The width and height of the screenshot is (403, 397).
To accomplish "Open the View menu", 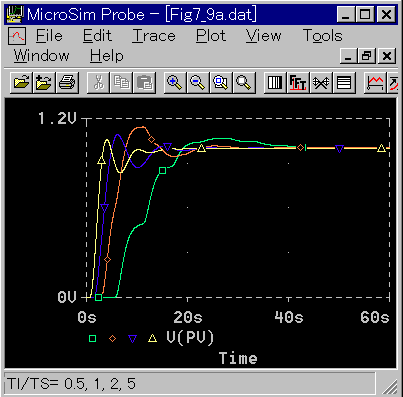I will click(x=264, y=36).
